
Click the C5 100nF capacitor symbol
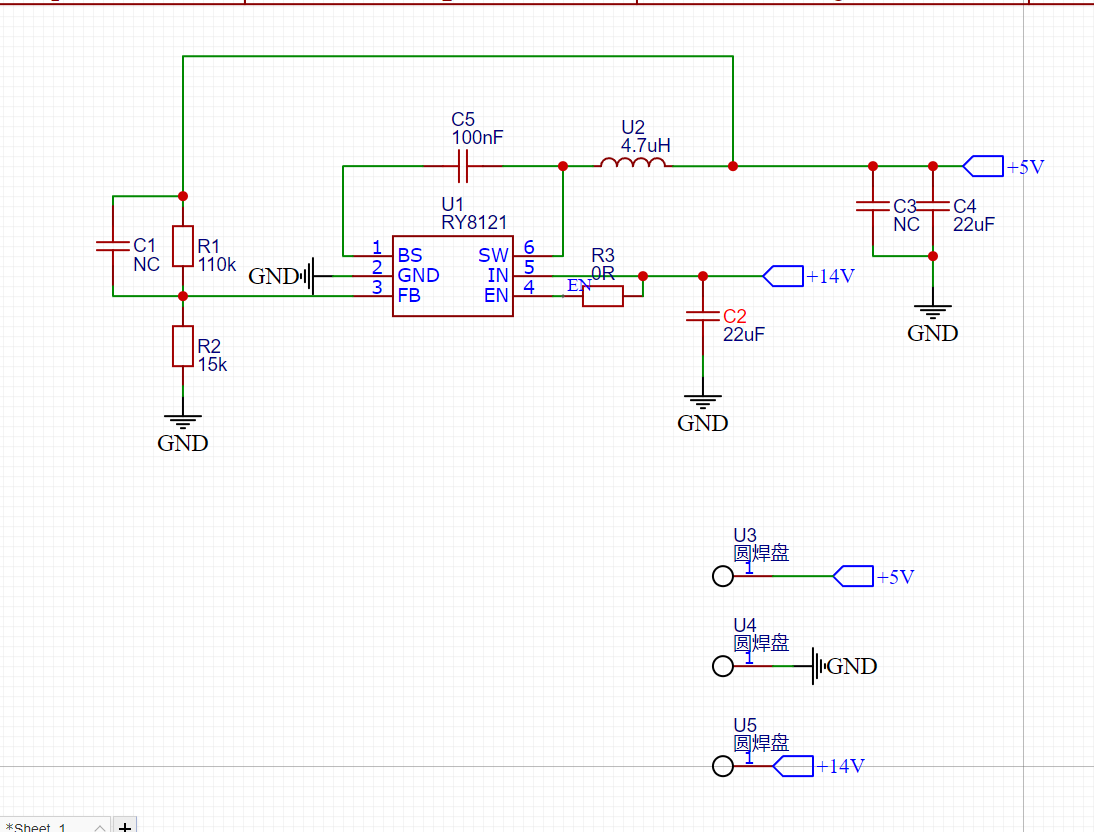(463, 166)
